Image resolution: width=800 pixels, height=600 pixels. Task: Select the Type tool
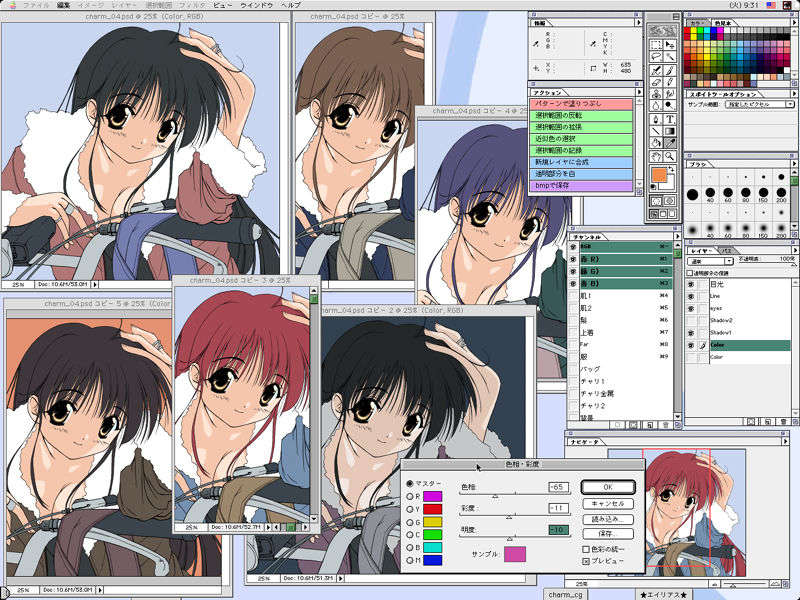click(670, 119)
